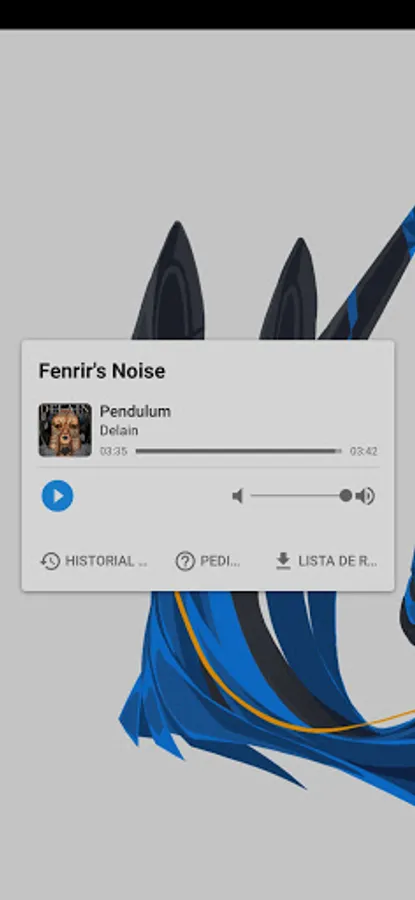Viewport: 415px width, 900px height.
Task: Select the Delain artist name
Action: pyautogui.click(x=119, y=430)
